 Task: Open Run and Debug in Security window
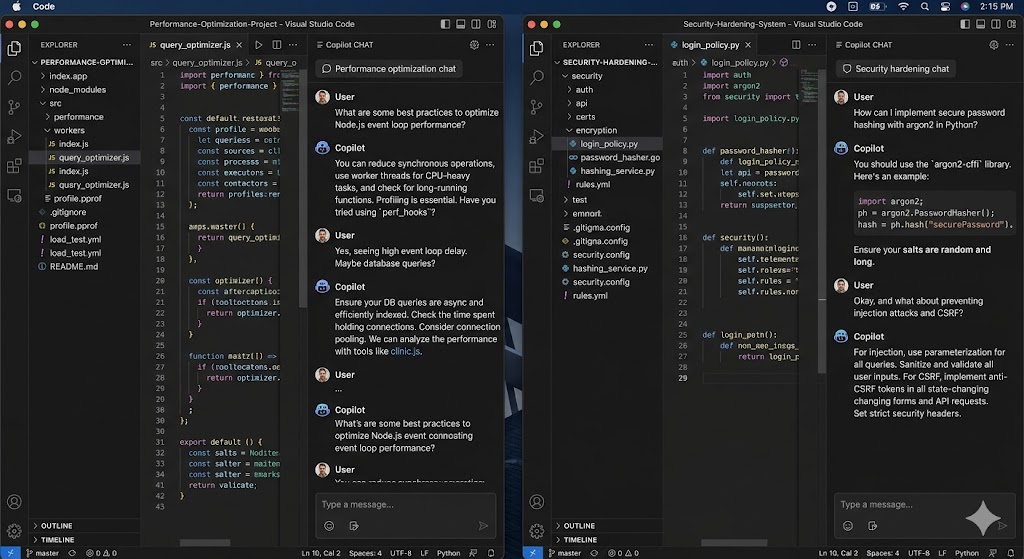pyautogui.click(x=536, y=136)
